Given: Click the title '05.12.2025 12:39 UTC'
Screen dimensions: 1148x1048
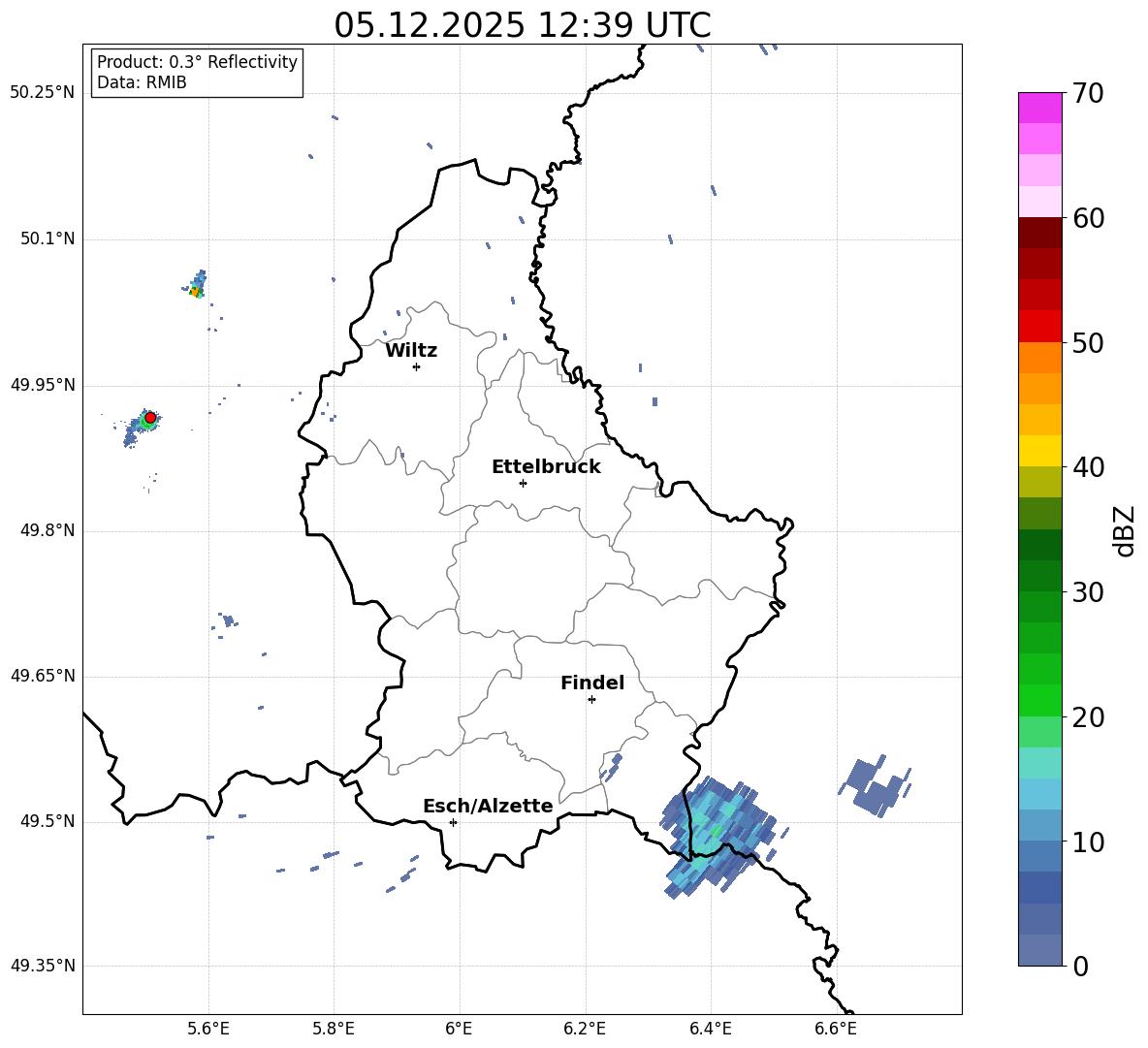Looking at the screenshot, I should coord(522,25).
